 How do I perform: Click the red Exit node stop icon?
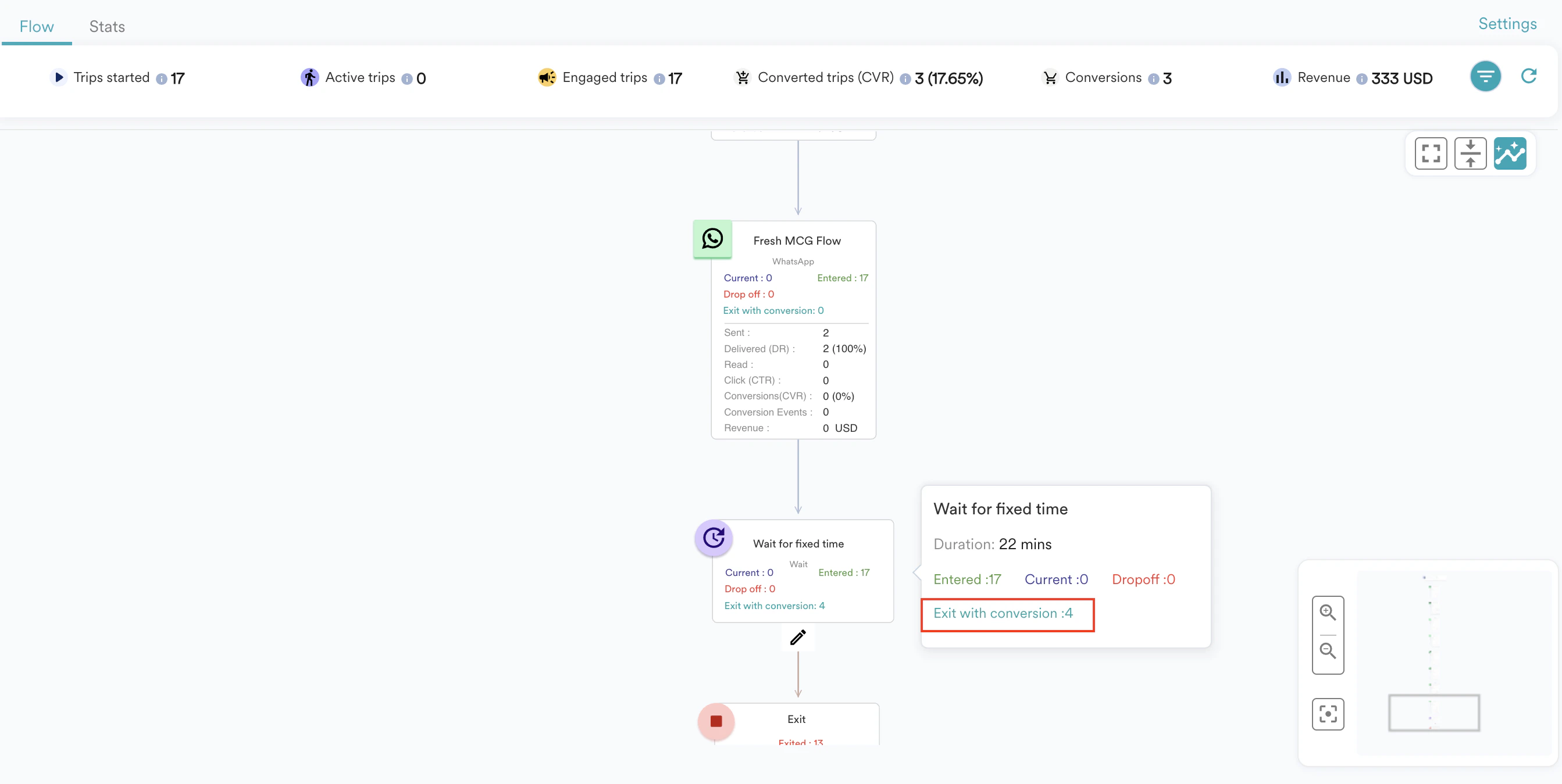pyautogui.click(x=716, y=721)
